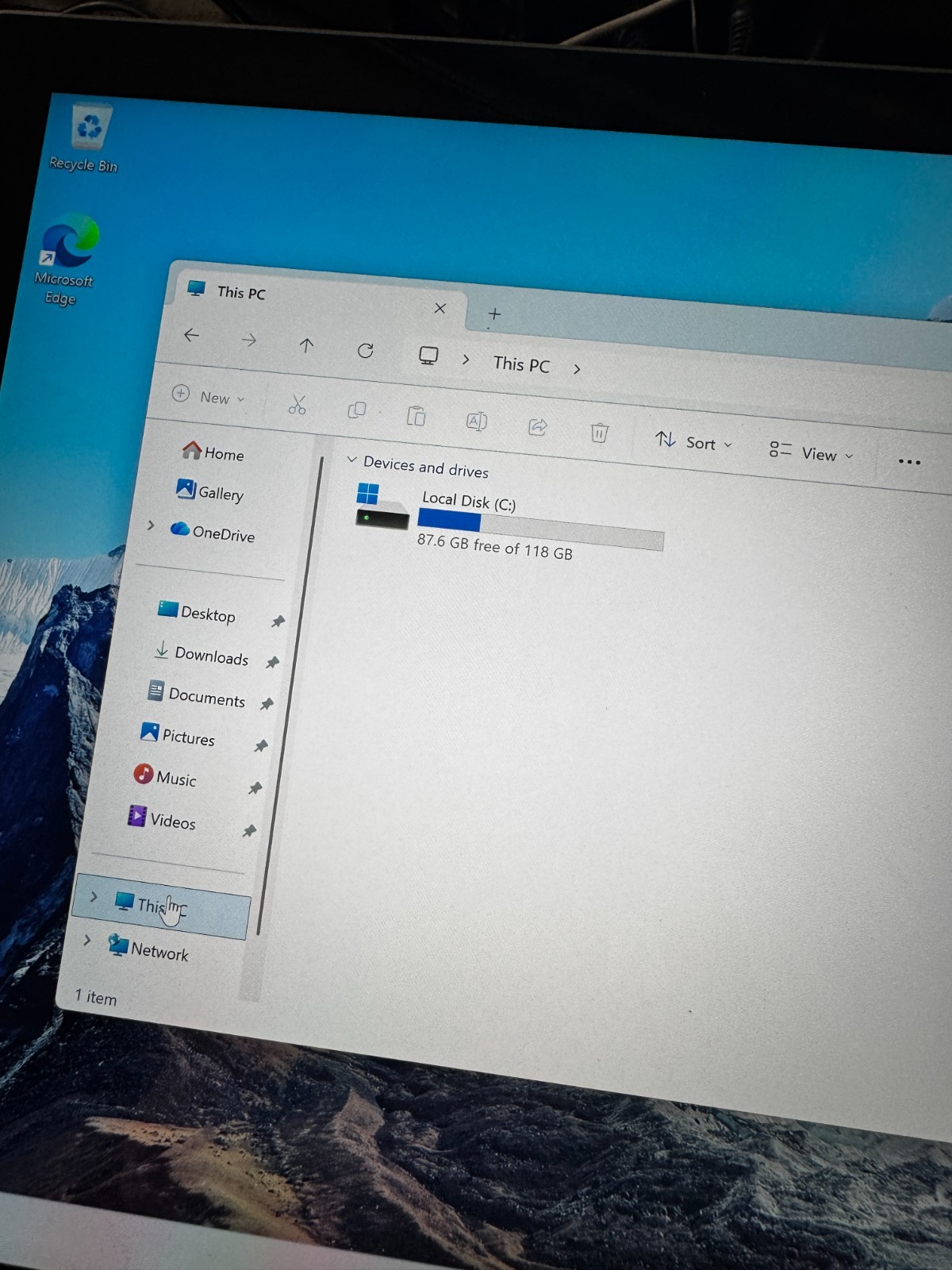The width and height of the screenshot is (952, 1270).
Task: Open the New dropdown menu
Action: [x=209, y=396]
